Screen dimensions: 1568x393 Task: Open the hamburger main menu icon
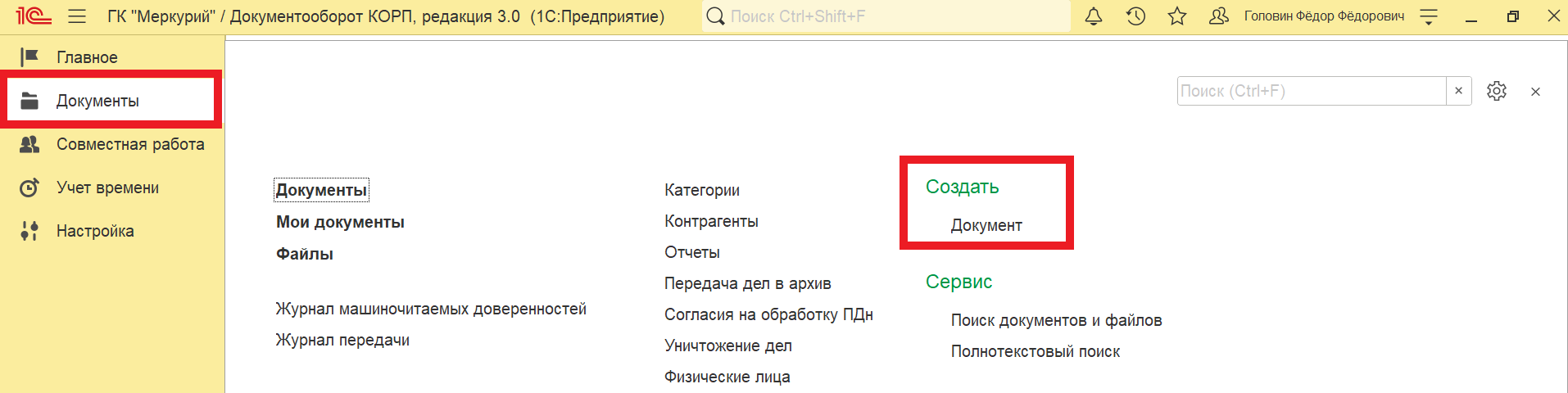77,16
